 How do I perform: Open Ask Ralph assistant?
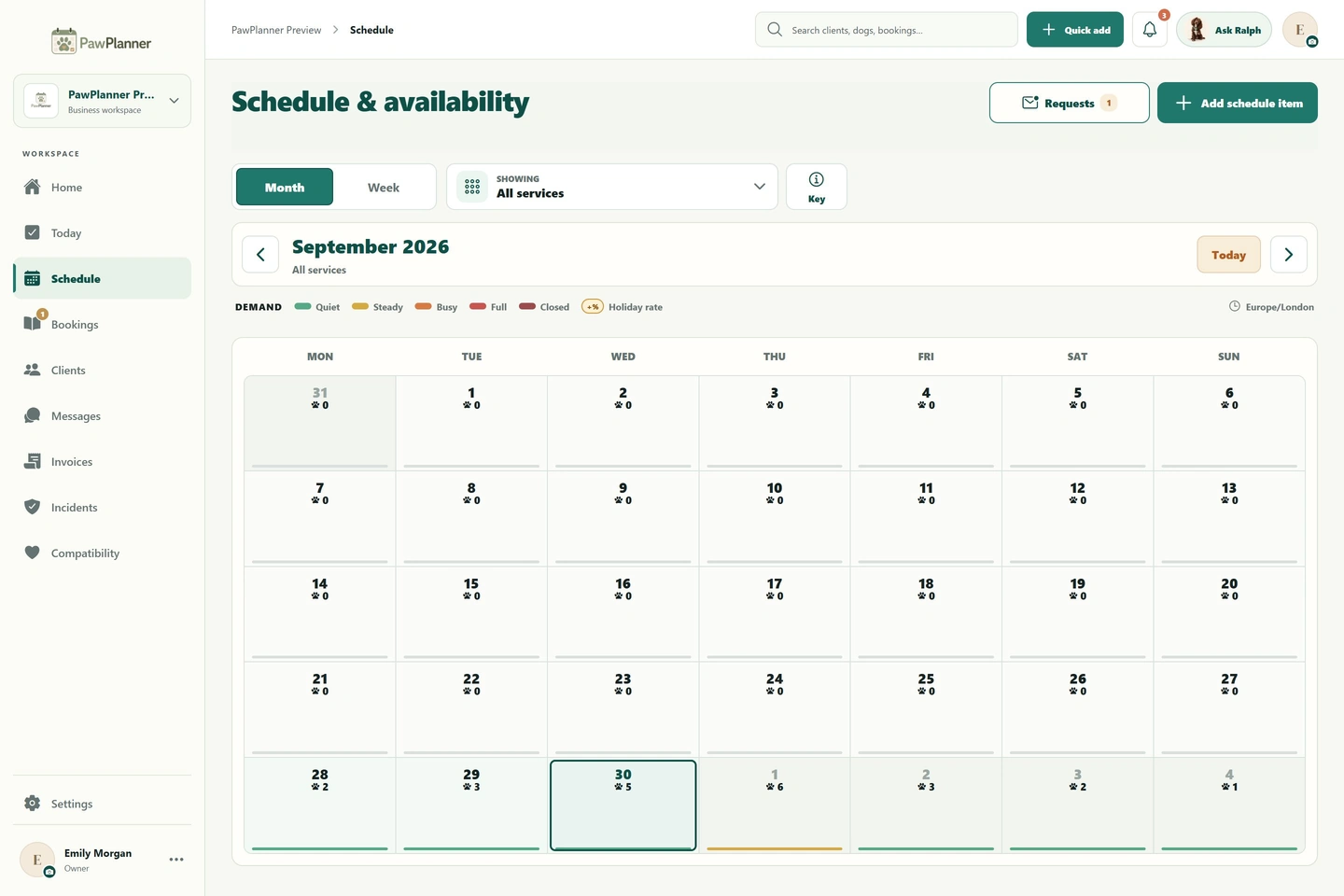click(x=1225, y=30)
